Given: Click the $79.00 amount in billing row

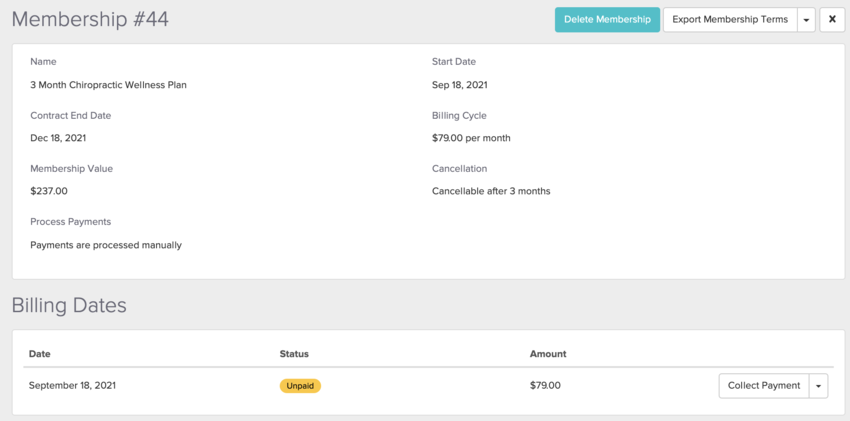Looking at the screenshot, I should coord(545,386).
